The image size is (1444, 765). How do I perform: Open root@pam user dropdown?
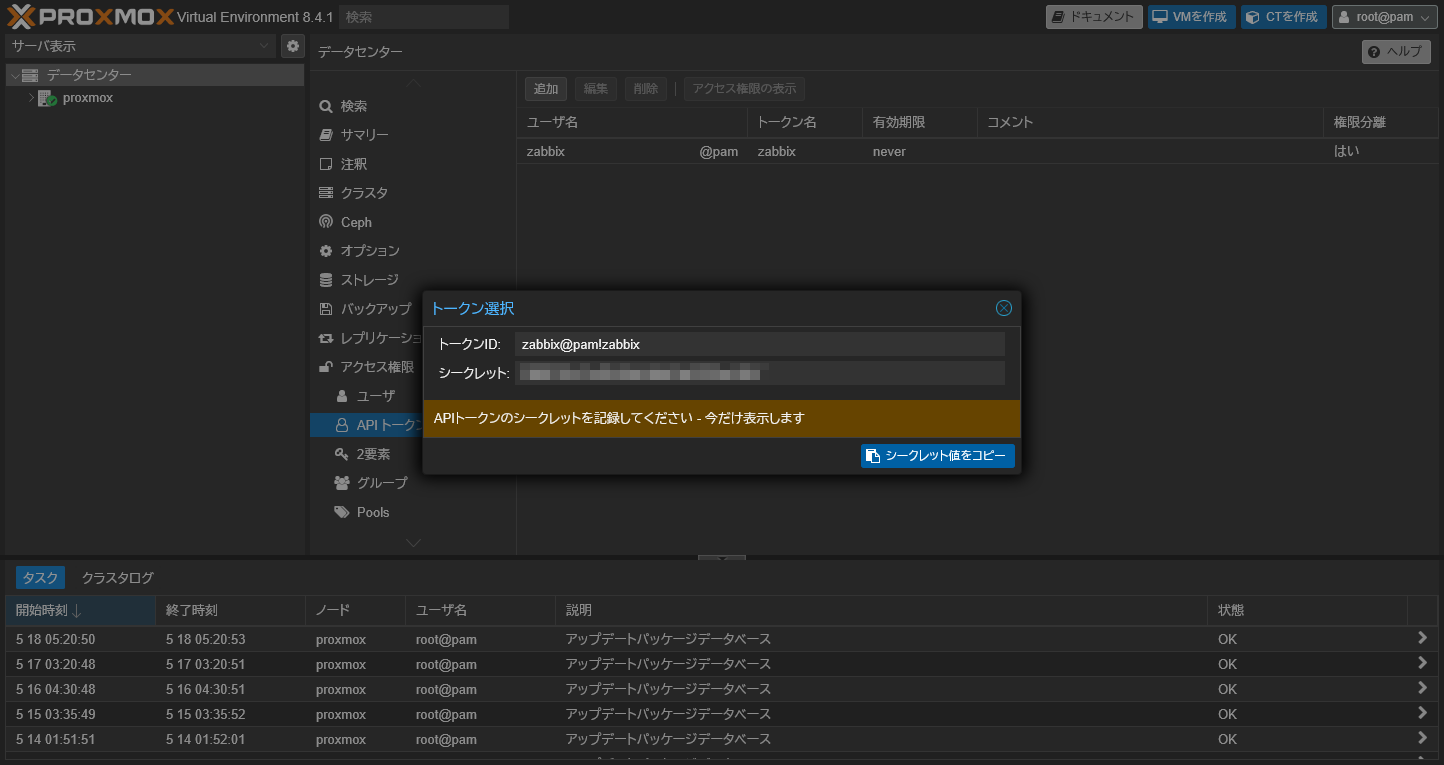tap(1385, 17)
